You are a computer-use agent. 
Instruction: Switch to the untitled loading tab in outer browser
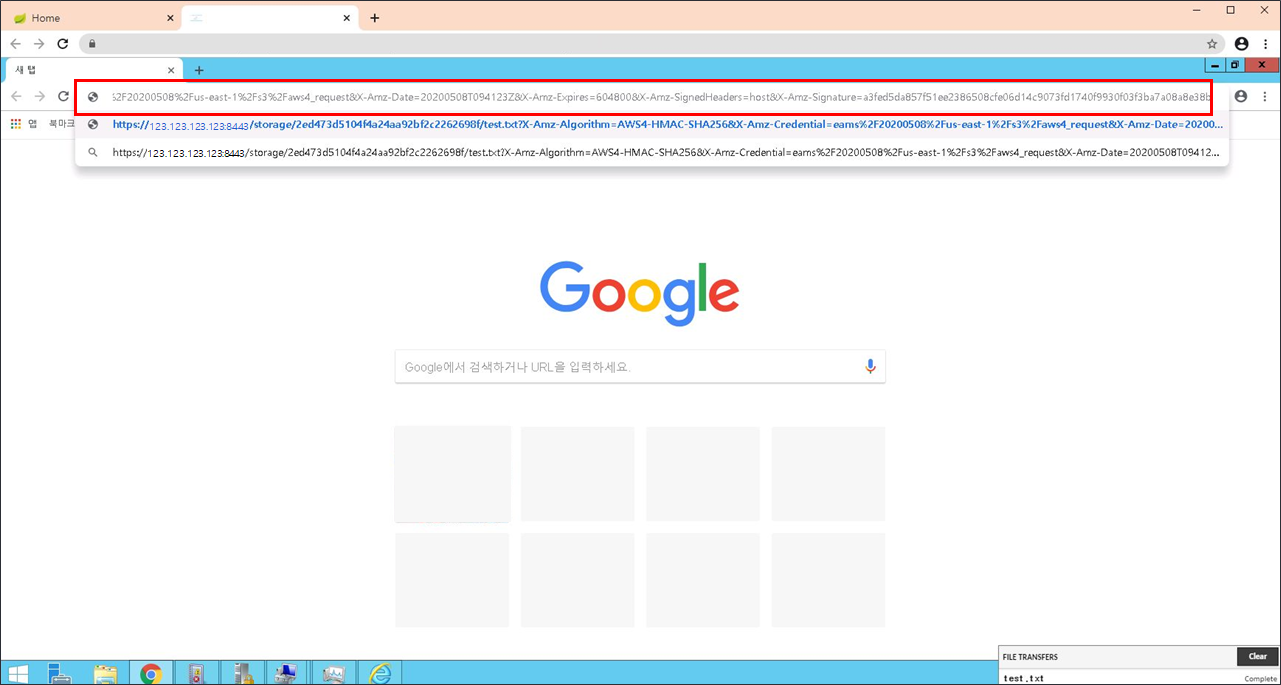pyautogui.click(x=270, y=18)
